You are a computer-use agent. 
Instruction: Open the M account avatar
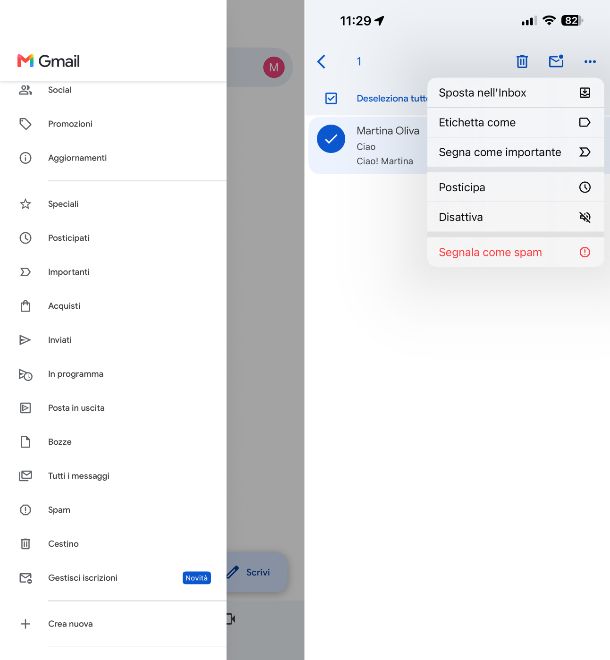click(x=274, y=67)
